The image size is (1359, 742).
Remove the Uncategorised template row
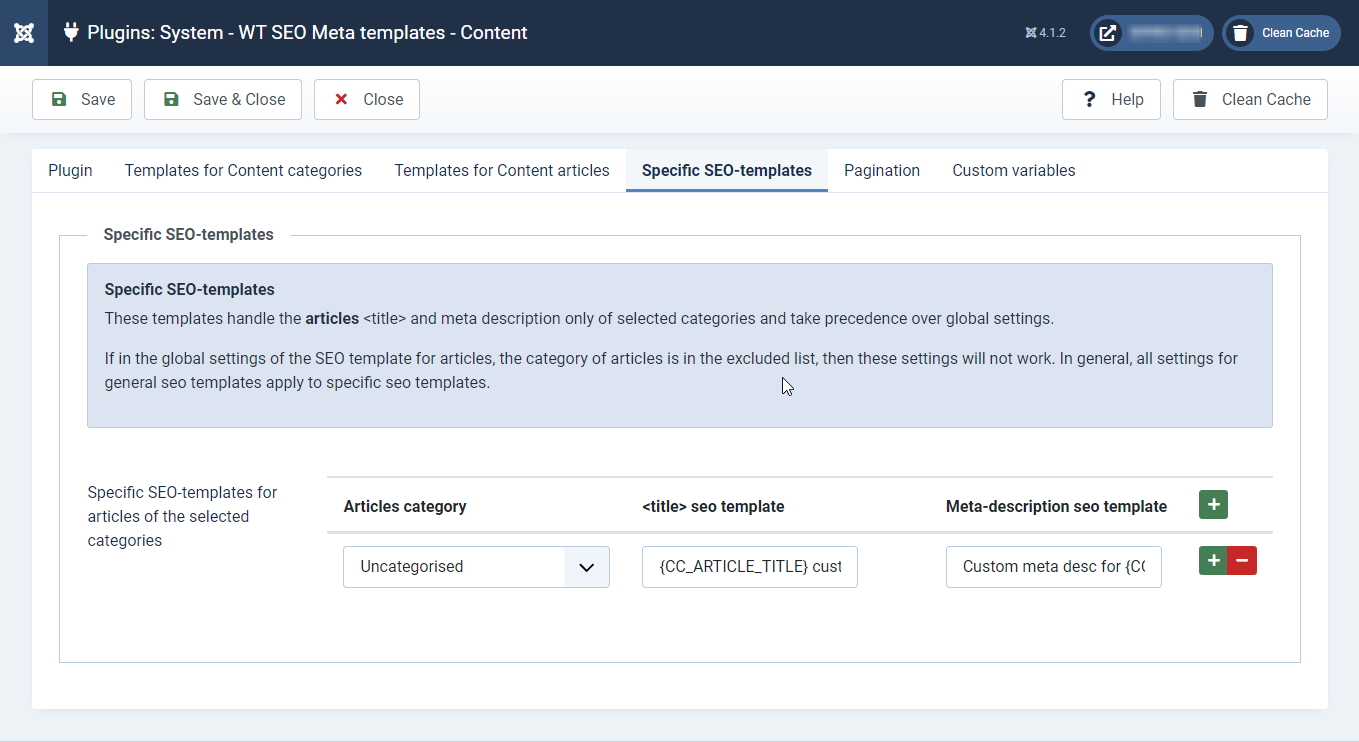click(1242, 561)
